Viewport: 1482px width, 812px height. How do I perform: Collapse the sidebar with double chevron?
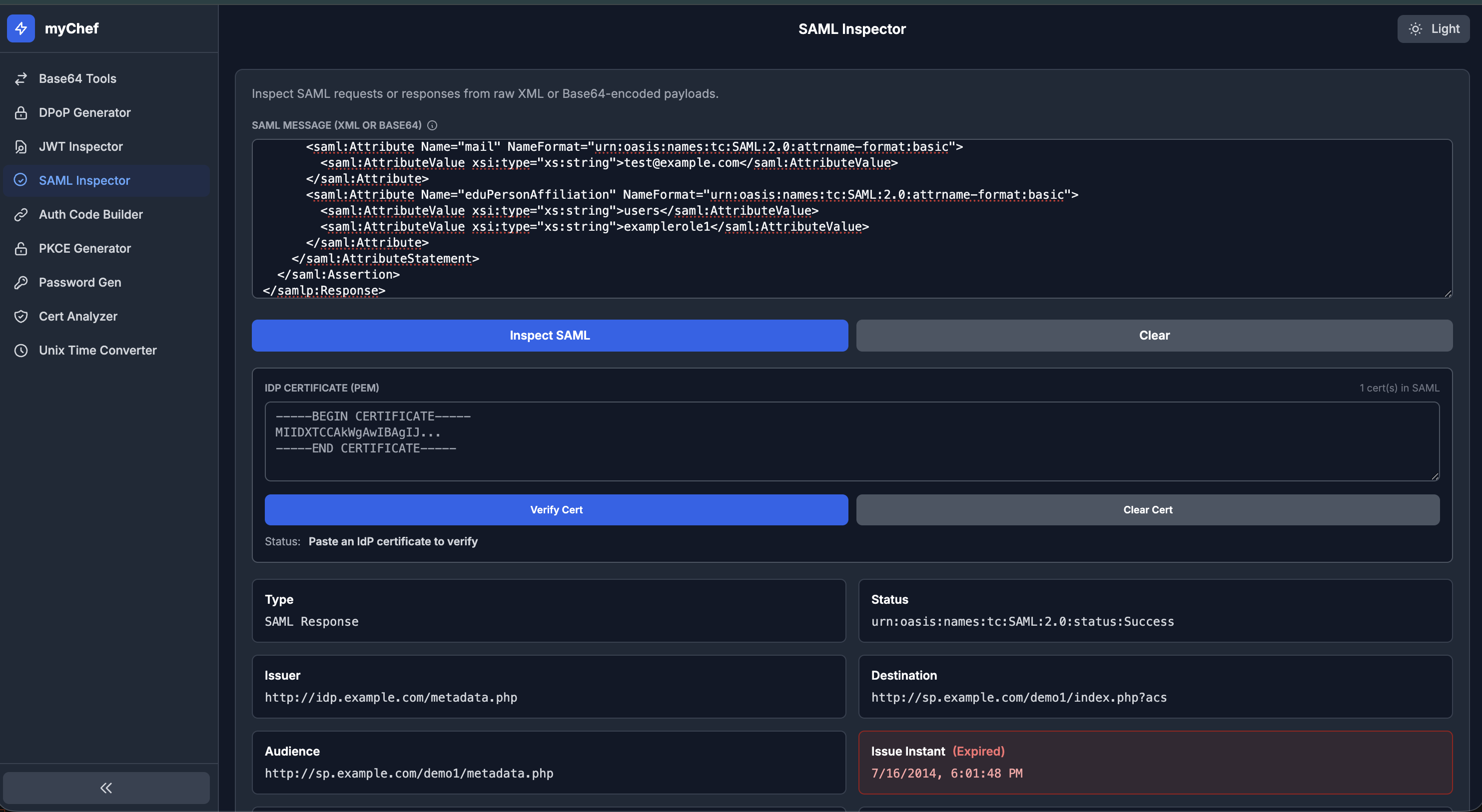point(106,788)
